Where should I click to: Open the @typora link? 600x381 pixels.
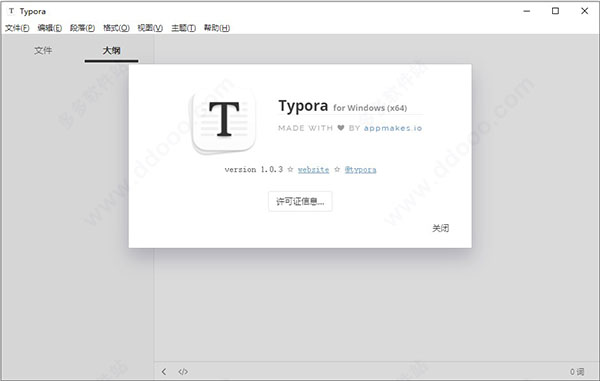(x=360, y=169)
